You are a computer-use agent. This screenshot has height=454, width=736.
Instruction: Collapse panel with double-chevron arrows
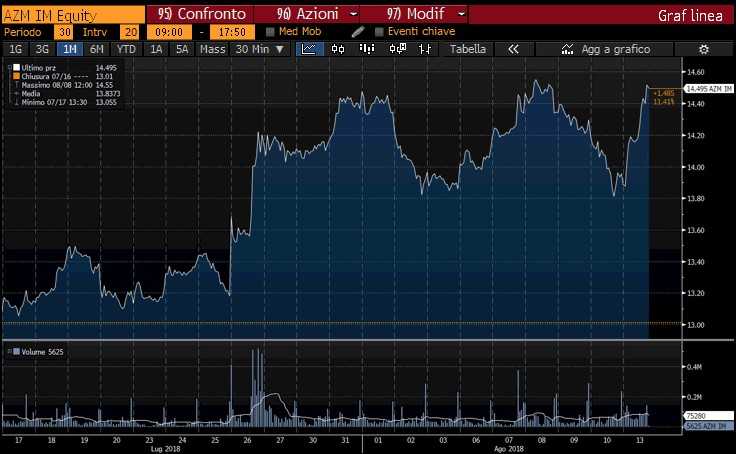(514, 49)
